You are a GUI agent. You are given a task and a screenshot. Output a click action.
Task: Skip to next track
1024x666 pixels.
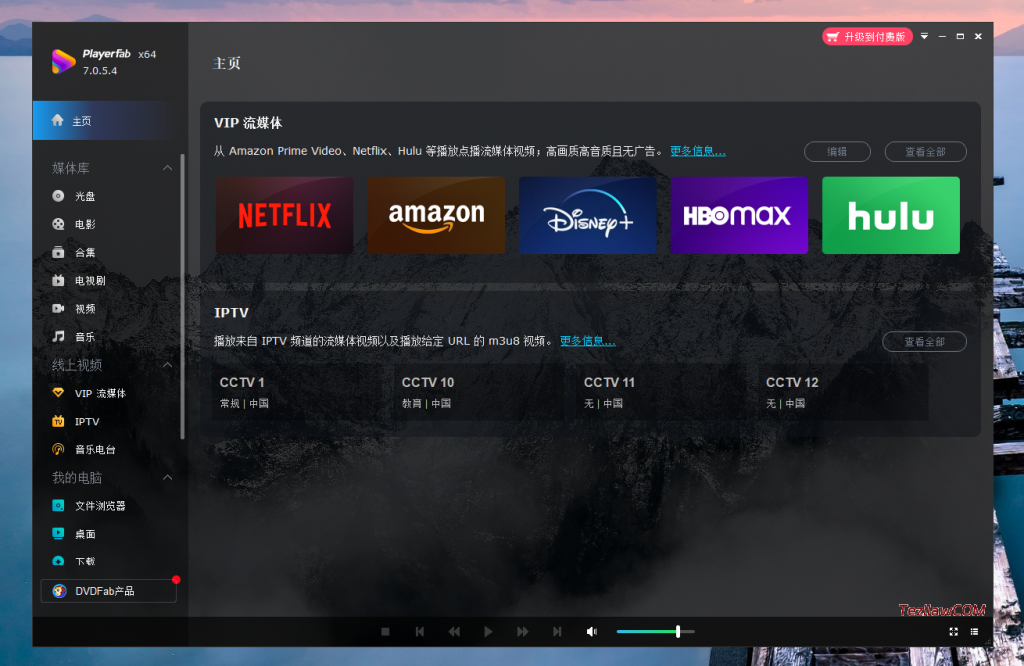(x=557, y=631)
